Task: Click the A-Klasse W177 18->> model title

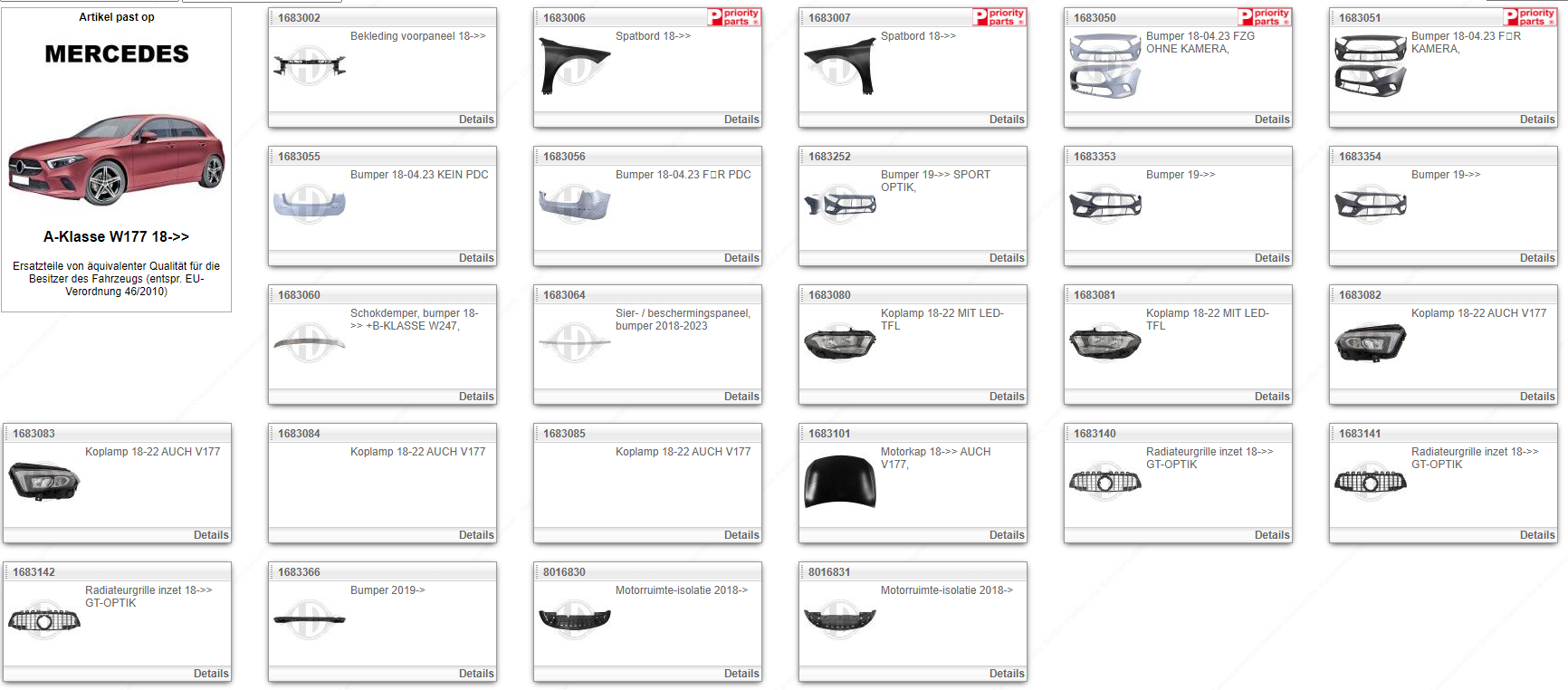Action: 116,236
